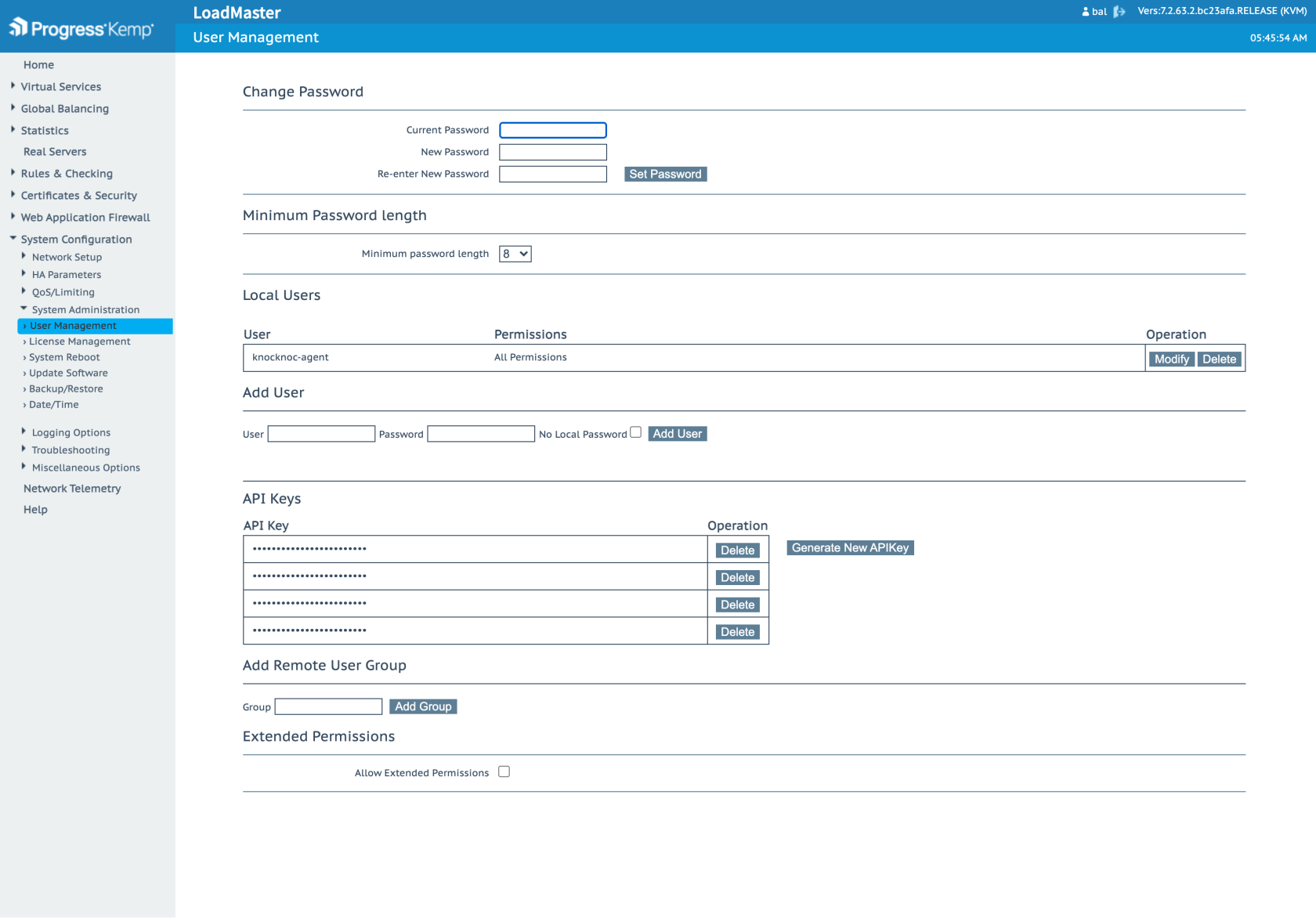Screen dimensions: 1316x921
Task: Click the Set Password button
Action: (666, 174)
